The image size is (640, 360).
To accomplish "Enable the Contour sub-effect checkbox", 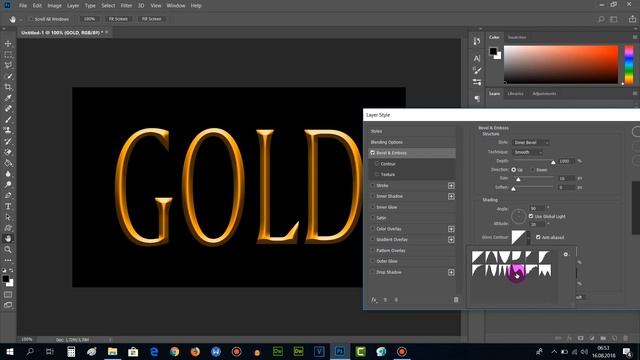I will click(x=377, y=164).
